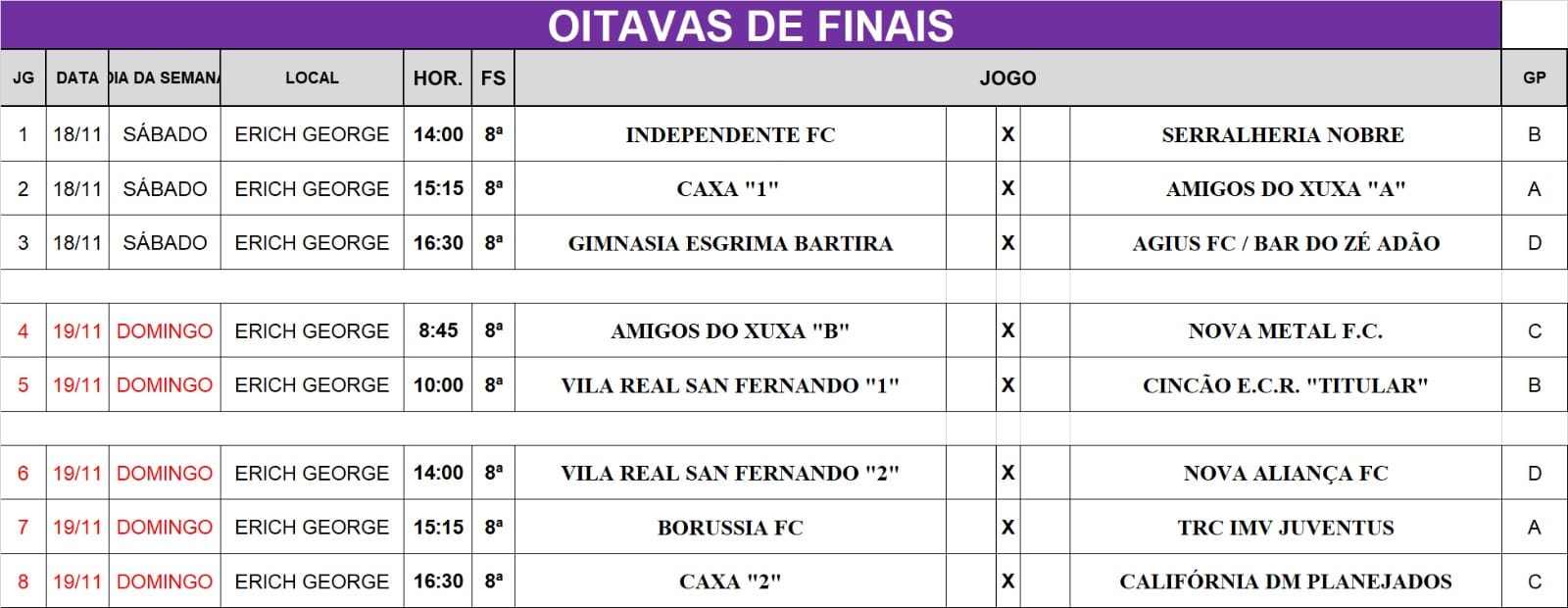The image size is (1568, 608).
Task: Click the "NOVA ALIANÇA FC" team cell
Action: pyautogui.click(x=1285, y=474)
